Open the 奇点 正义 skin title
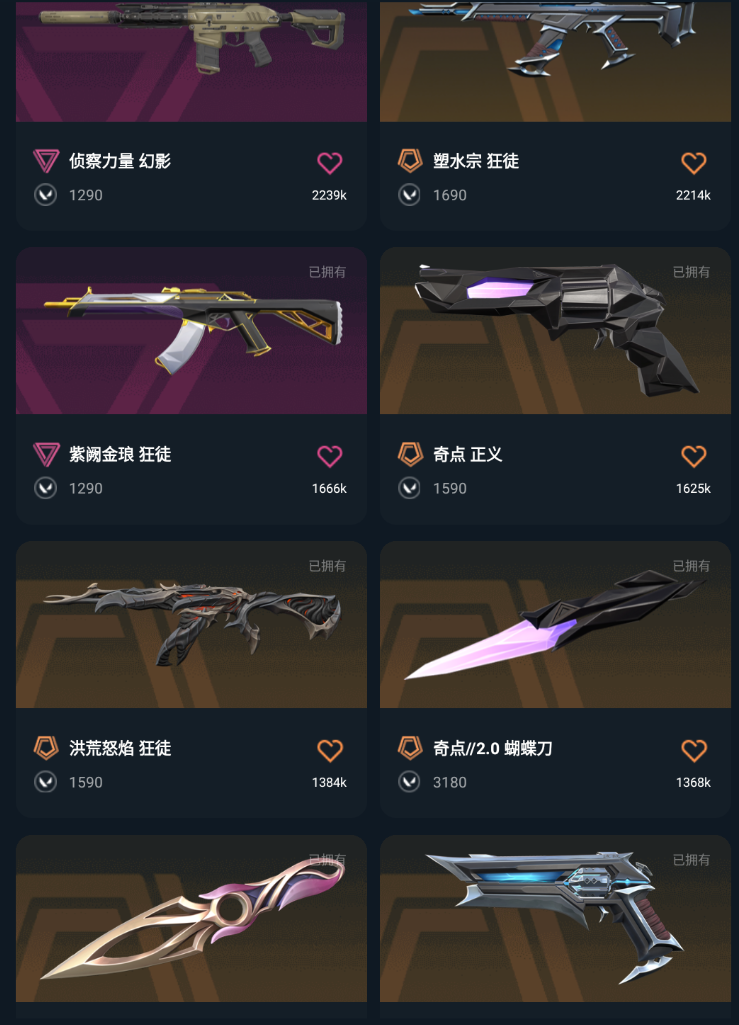The width and height of the screenshot is (739, 1025). click(x=468, y=454)
